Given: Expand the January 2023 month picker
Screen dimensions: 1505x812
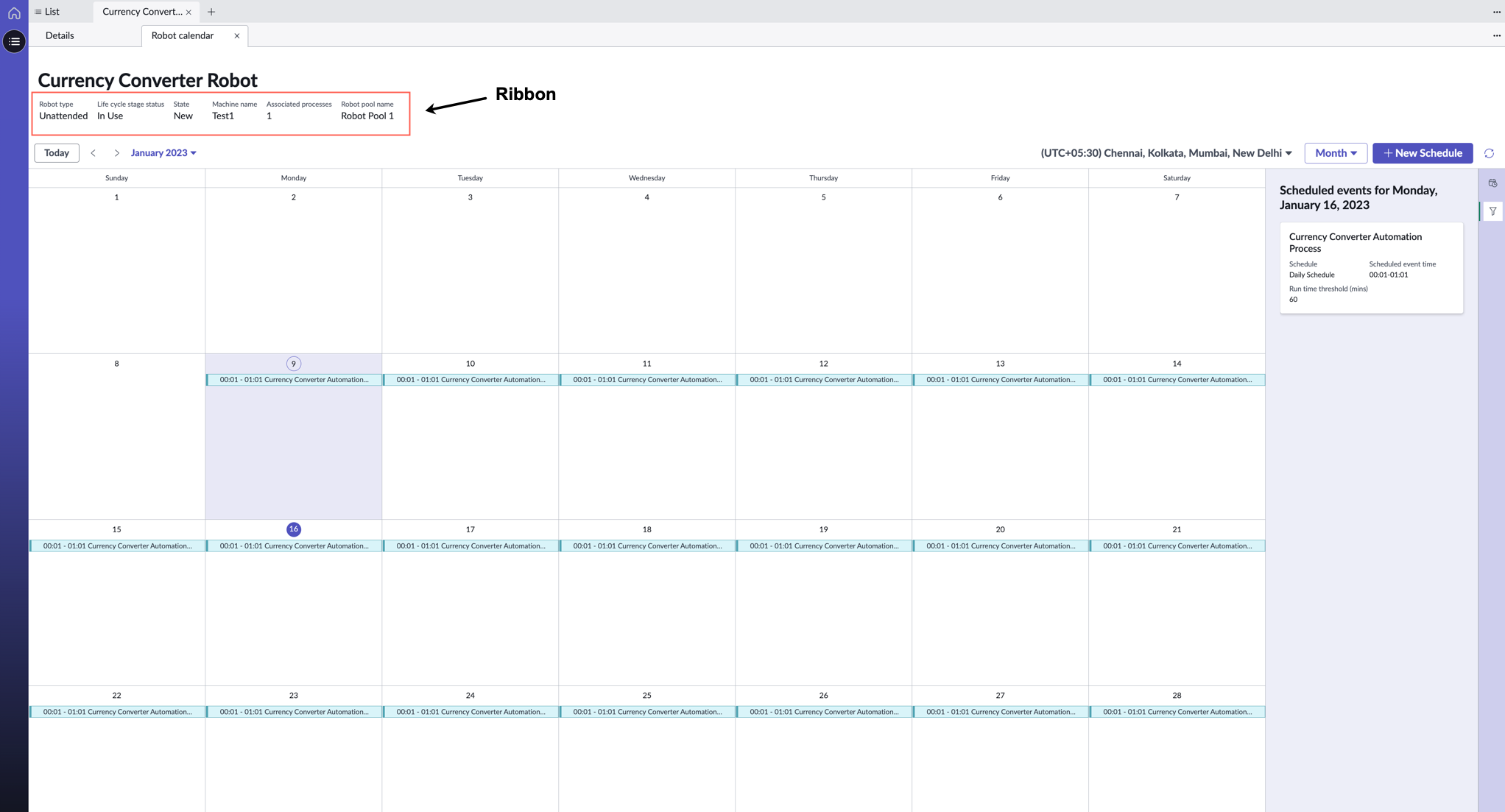Looking at the screenshot, I should 163,153.
